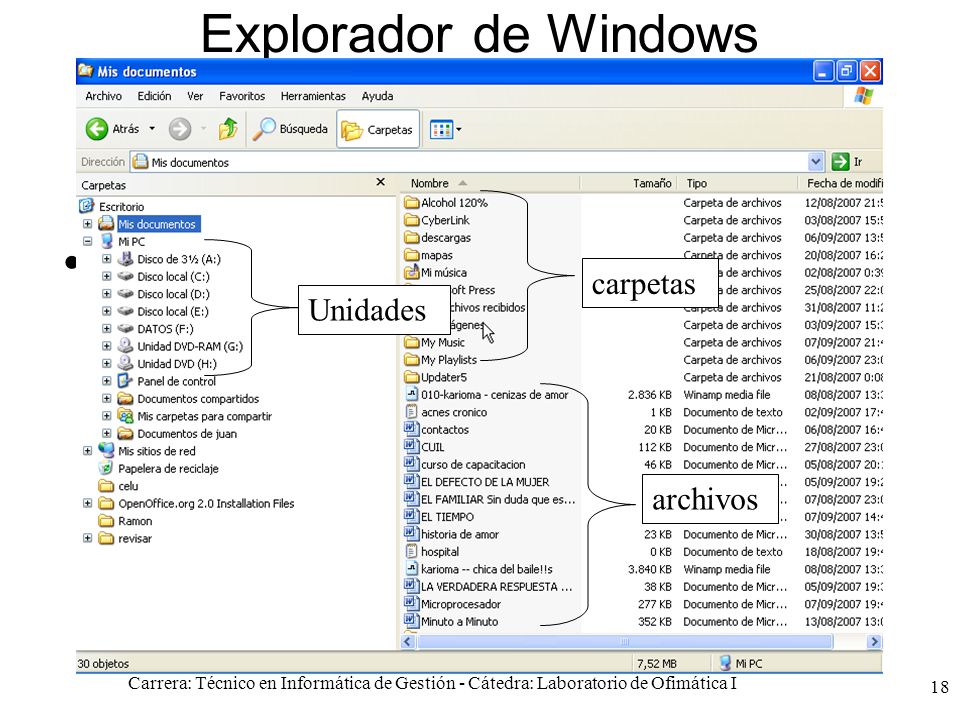Click the Mi PC computer icon
960x720 pixels.
click(x=107, y=241)
